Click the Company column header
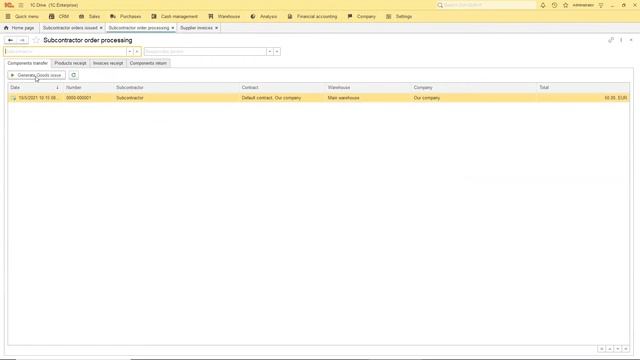 point(474,87)
